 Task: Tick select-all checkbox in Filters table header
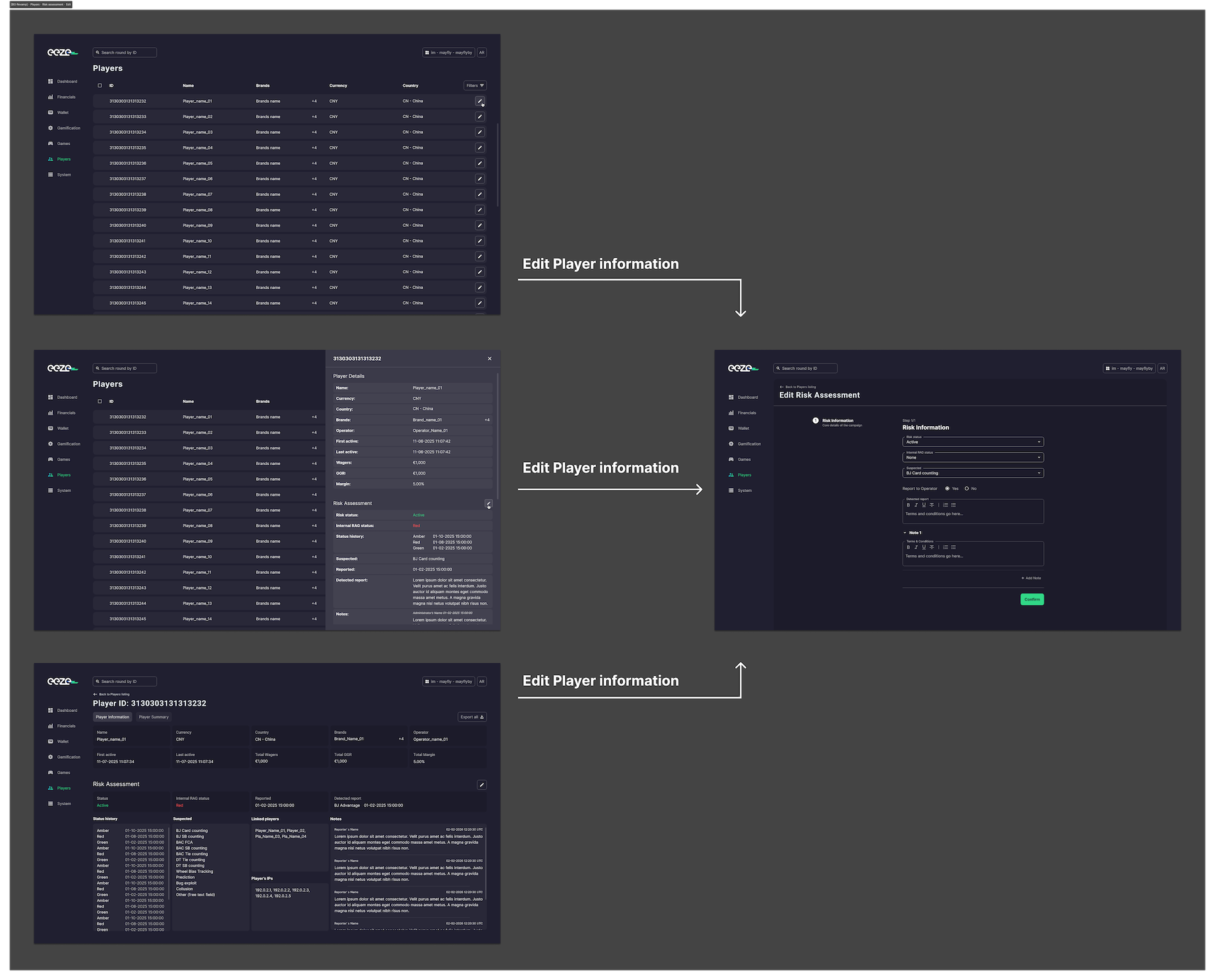[99, 85]
